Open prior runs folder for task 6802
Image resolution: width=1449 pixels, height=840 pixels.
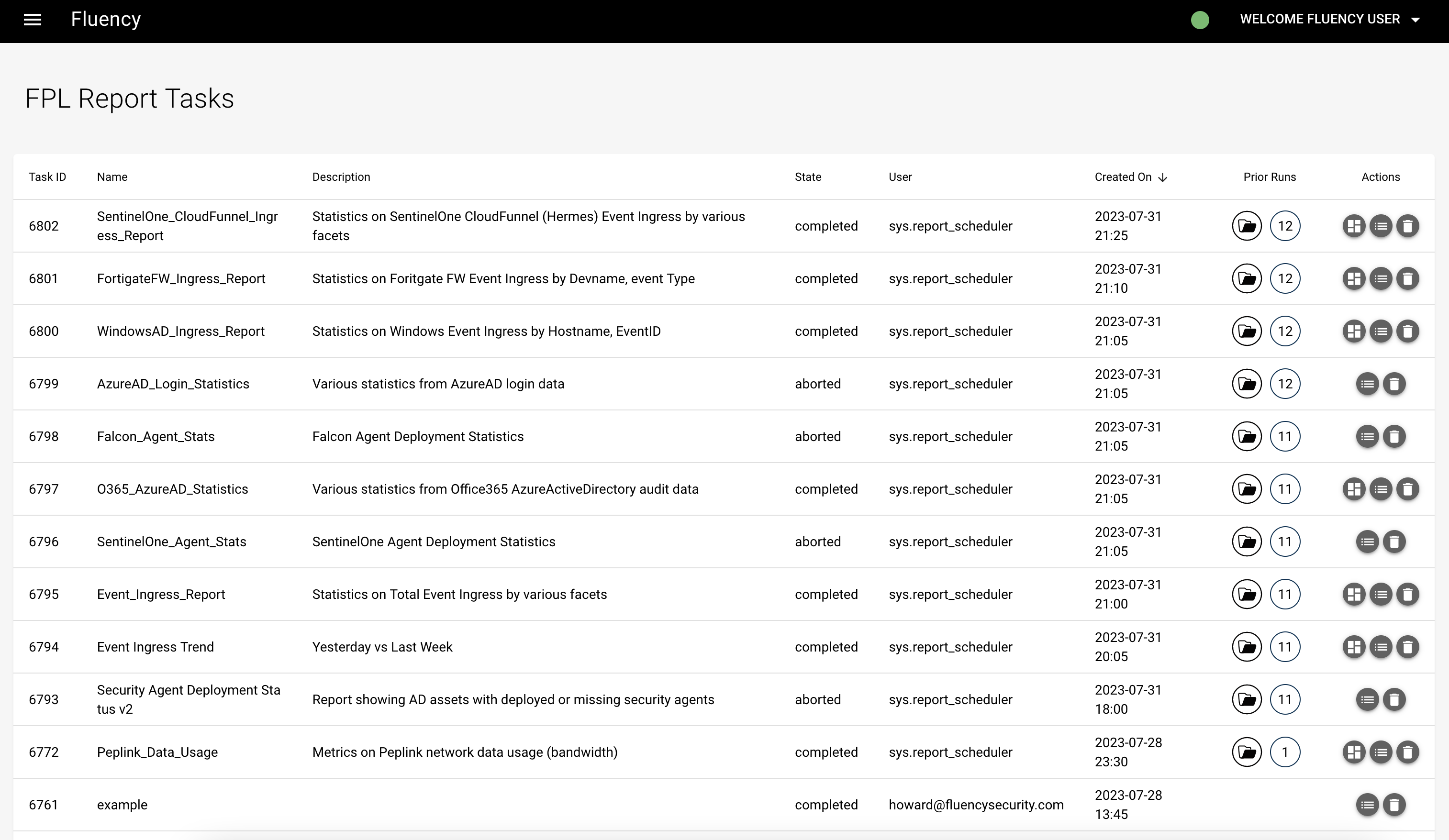click(1247, 226)
